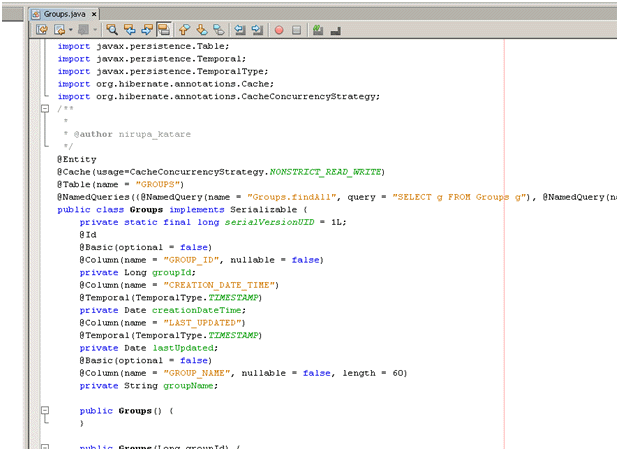Toggle bookmark on current line

pyautogui.click(x=219, y=30)
